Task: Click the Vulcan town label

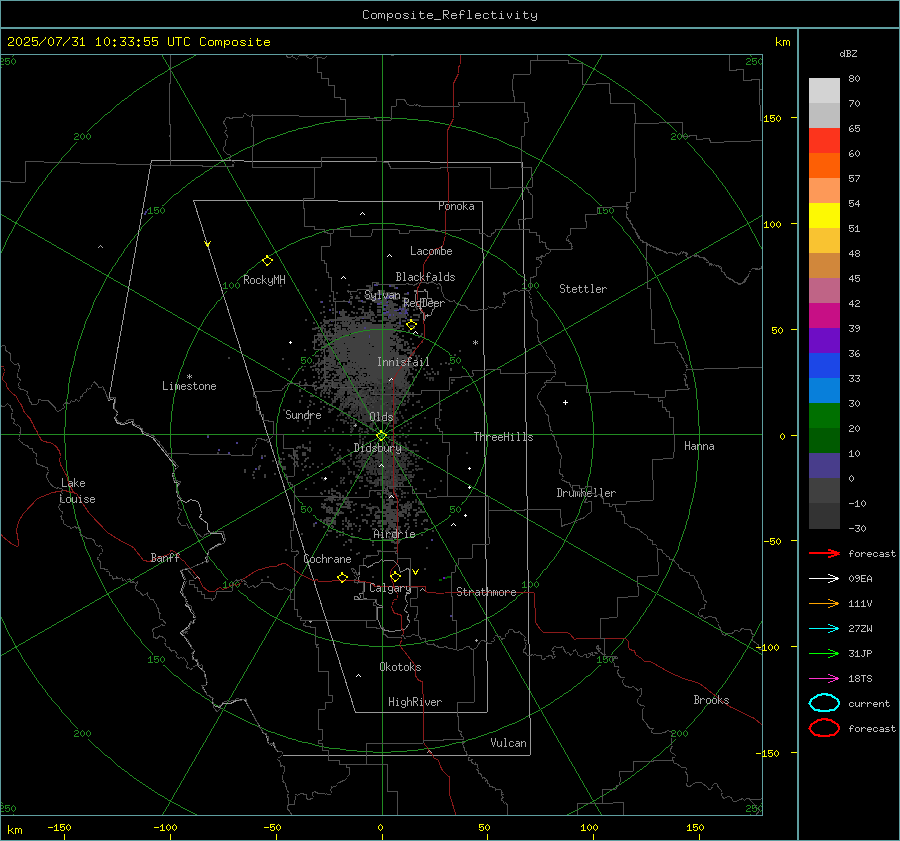Action: pos(508,743)
